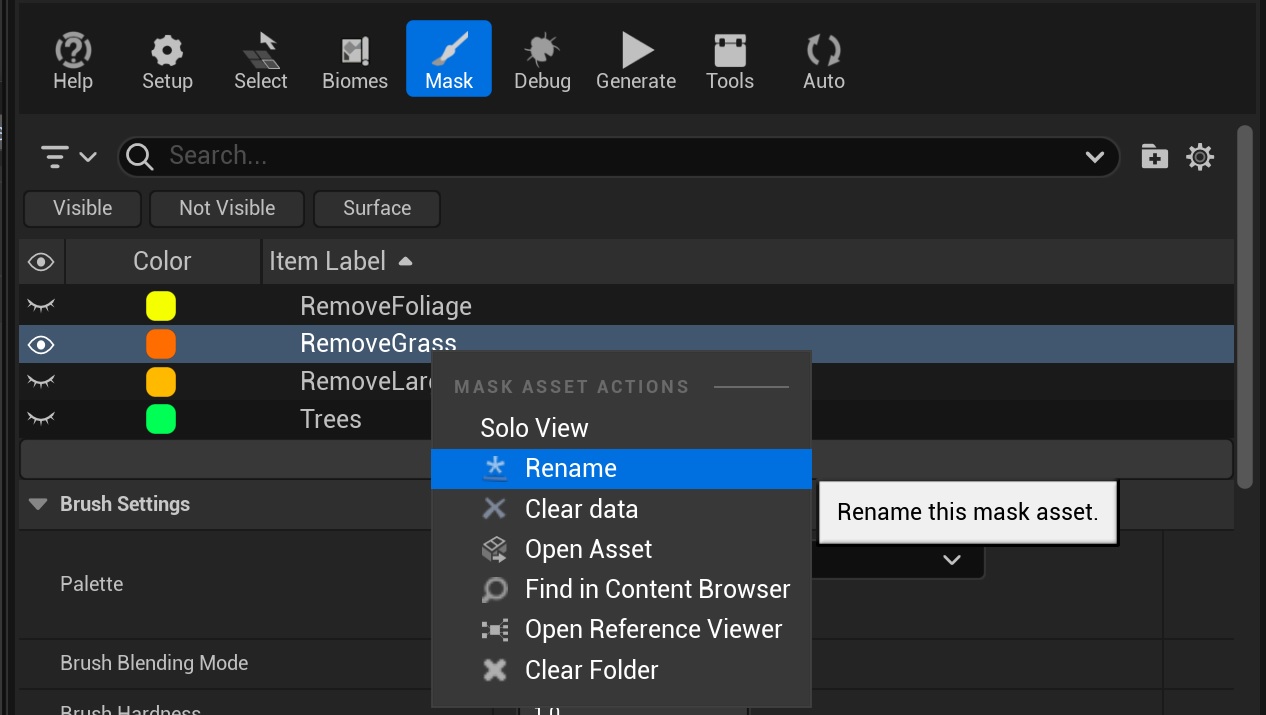Choose Rename from the context menu
Screen dimensions: 1266x715
[570, 469]
